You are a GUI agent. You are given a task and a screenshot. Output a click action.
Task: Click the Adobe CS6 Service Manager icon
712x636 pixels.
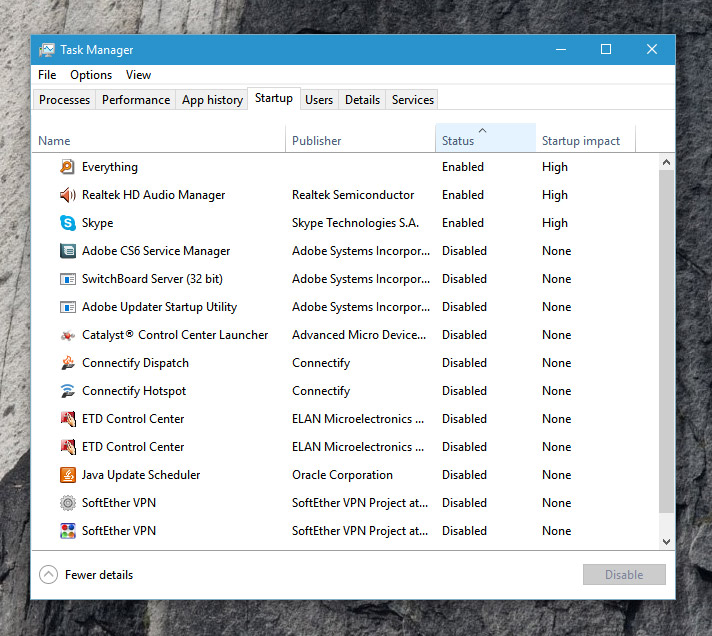click(x=67, y=251)
